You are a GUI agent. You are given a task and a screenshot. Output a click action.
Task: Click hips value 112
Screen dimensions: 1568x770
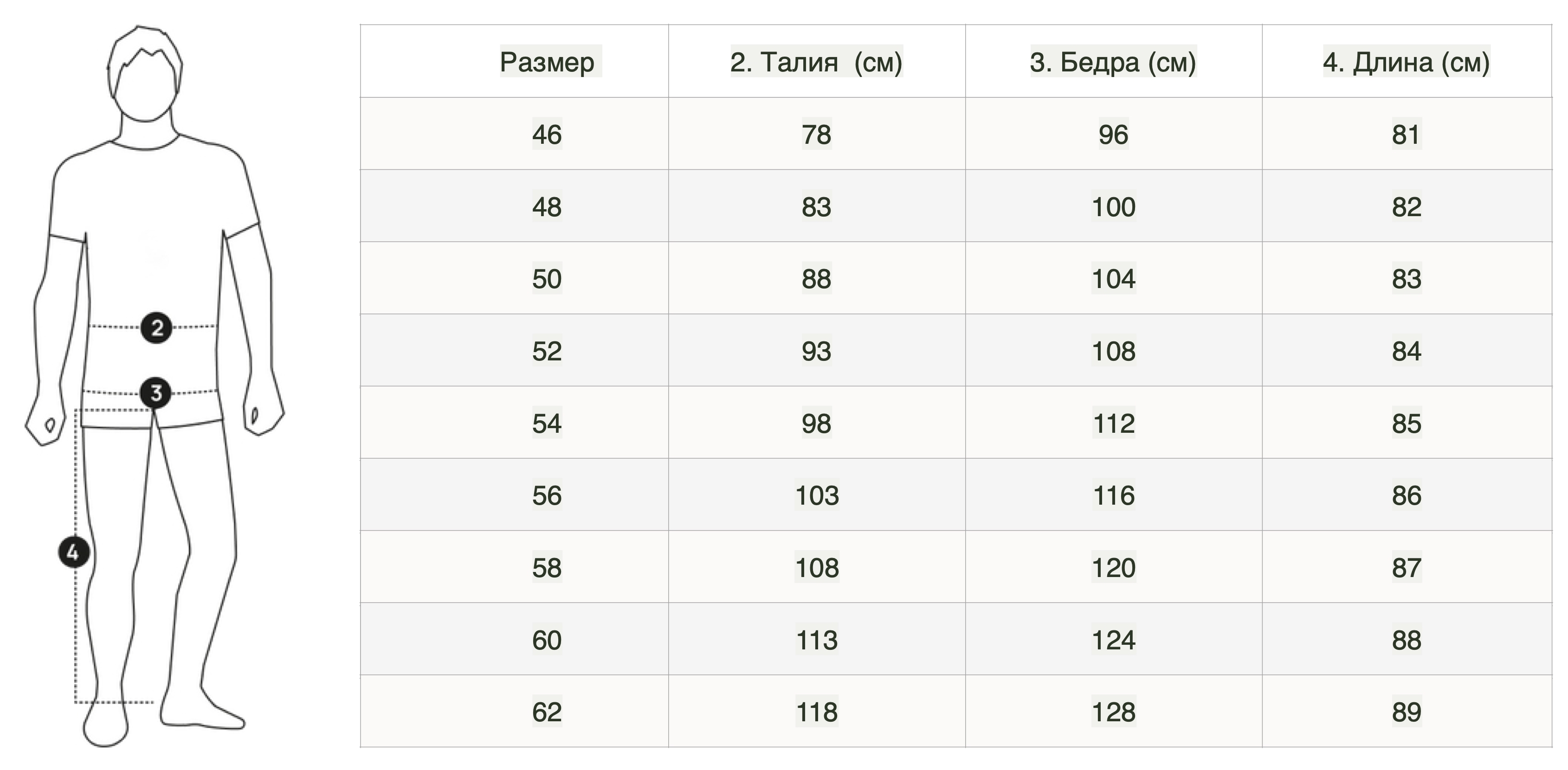1113,423
